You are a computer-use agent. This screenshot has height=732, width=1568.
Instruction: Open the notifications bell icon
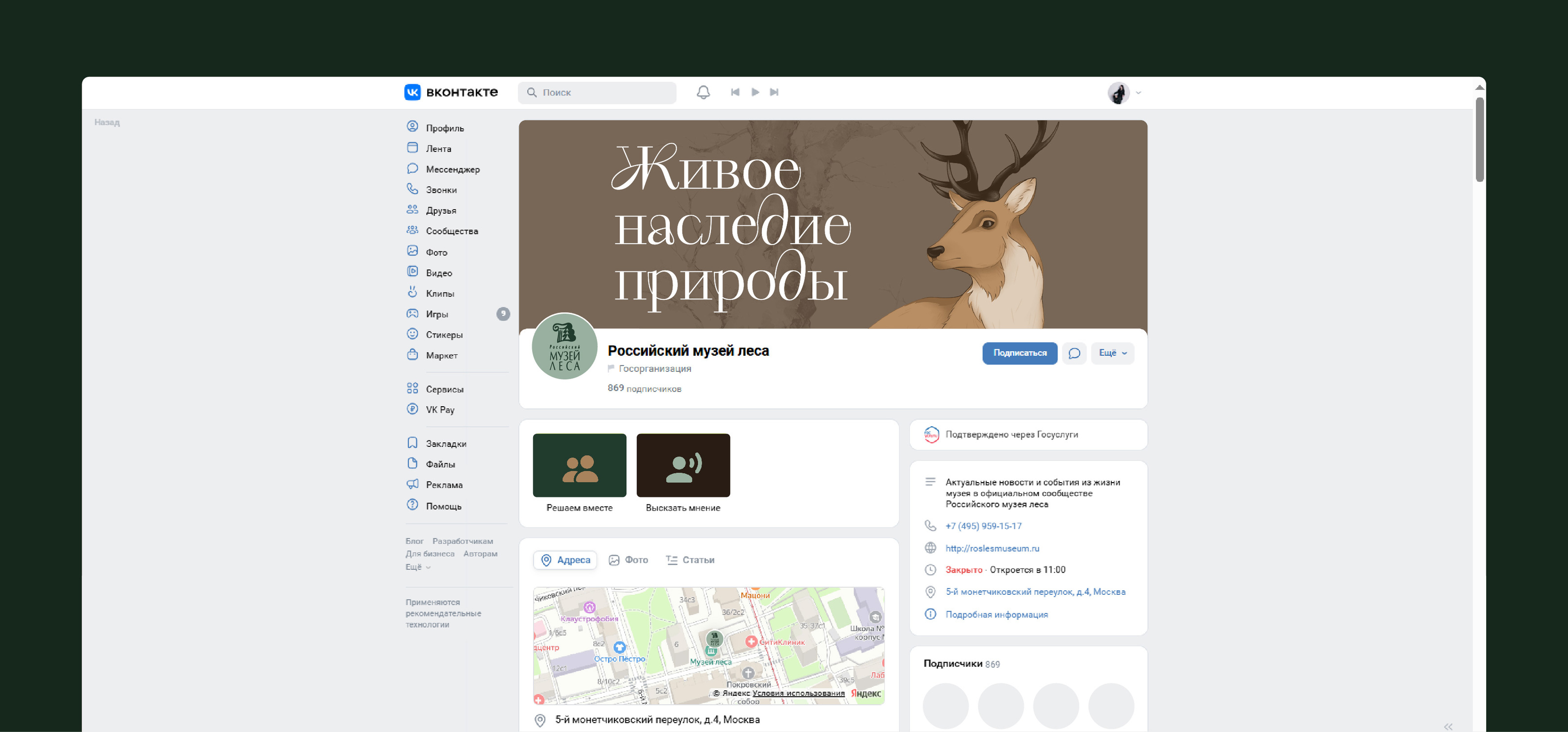703,93
